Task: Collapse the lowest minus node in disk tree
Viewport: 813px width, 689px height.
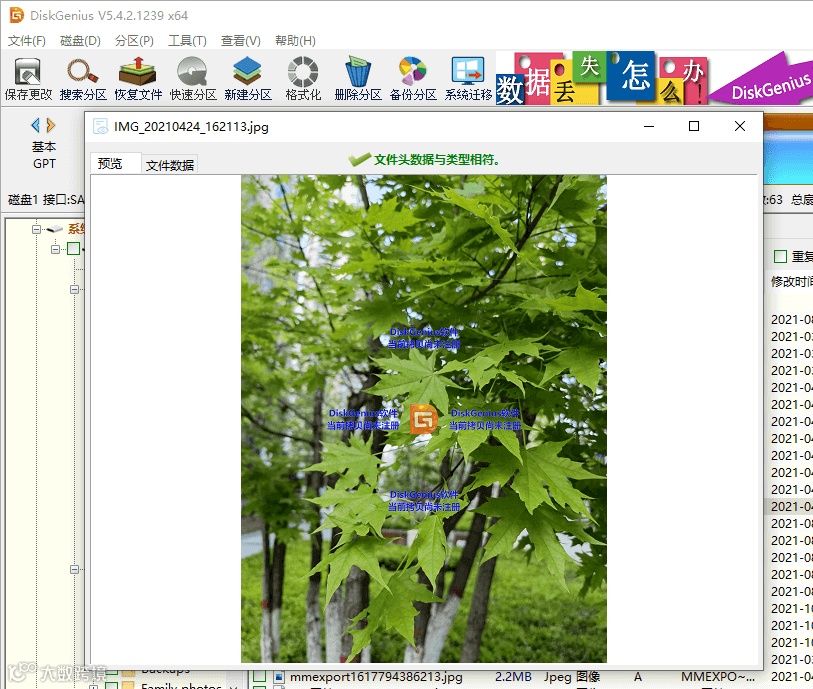Action: pos(74,569)
